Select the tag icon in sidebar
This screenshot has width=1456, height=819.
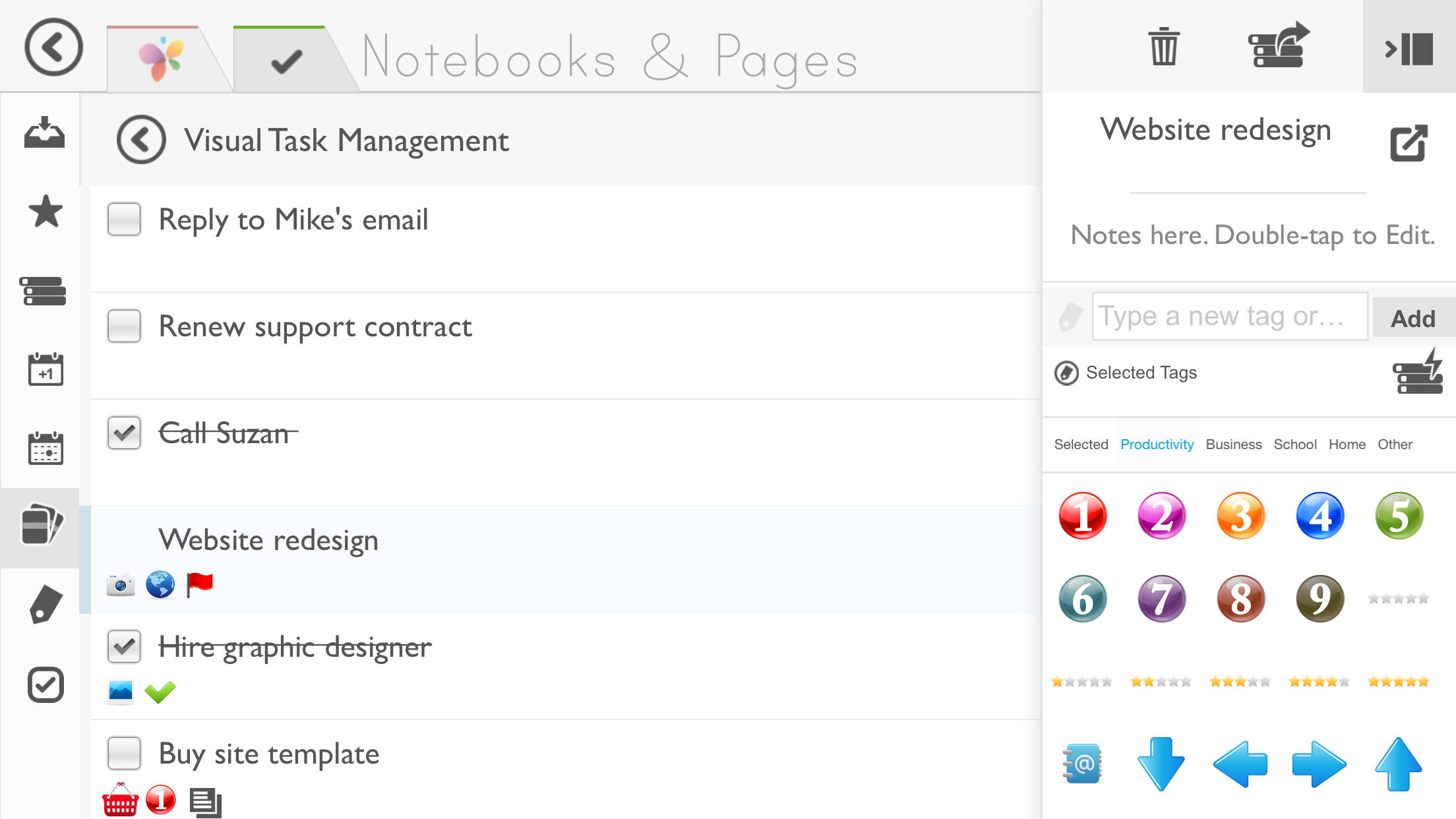pyautogui.click(x=45, y=604)
